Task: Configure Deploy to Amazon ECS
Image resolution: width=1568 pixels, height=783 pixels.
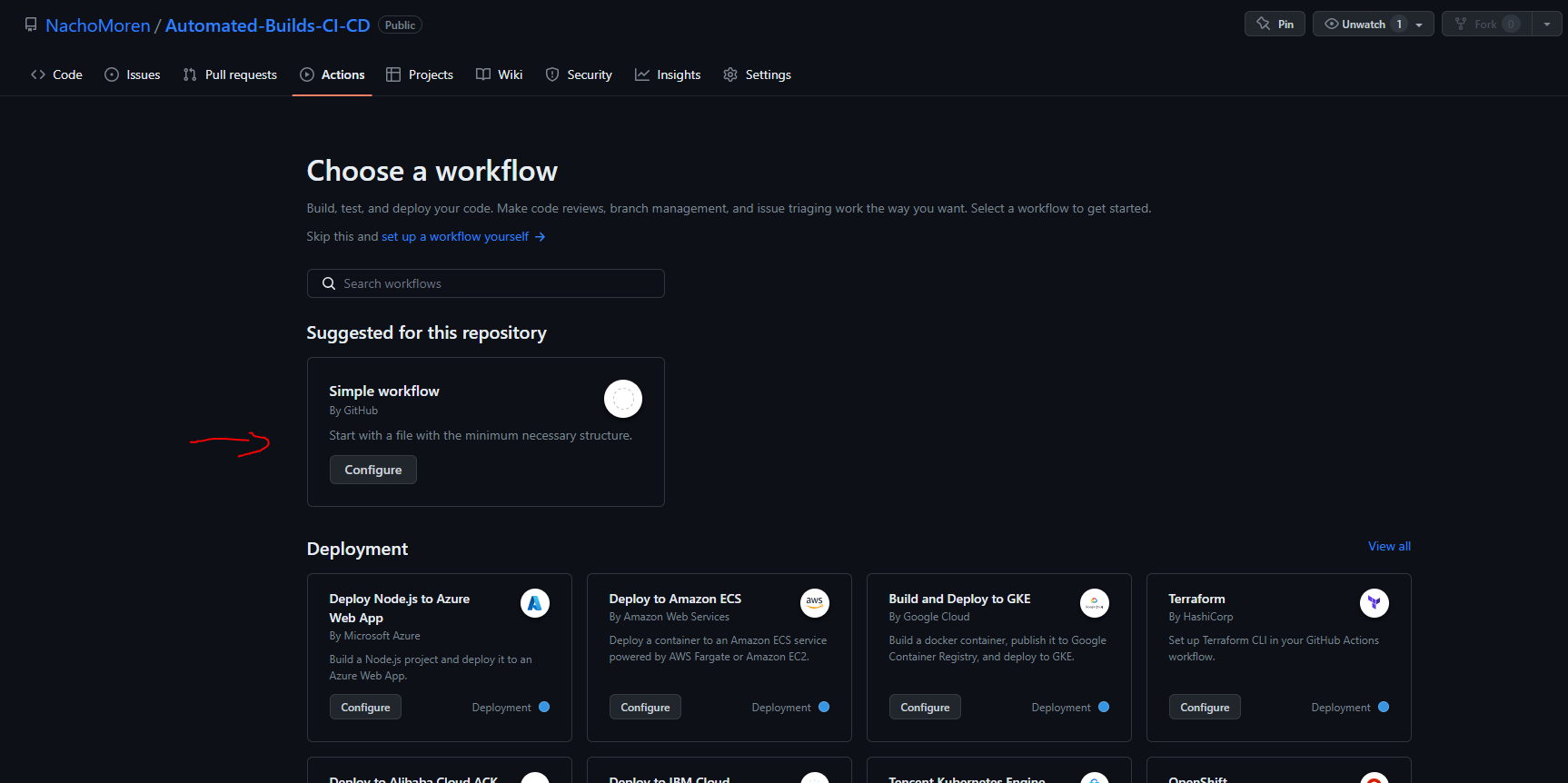Action: (645, 708)
